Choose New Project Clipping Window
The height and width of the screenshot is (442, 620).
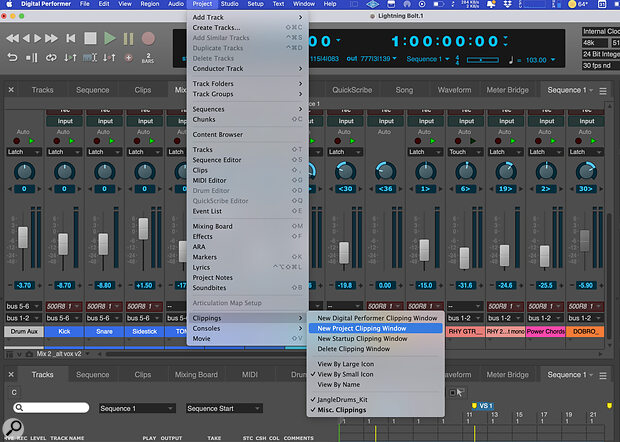pyautogui.click(x=374, y=328)
